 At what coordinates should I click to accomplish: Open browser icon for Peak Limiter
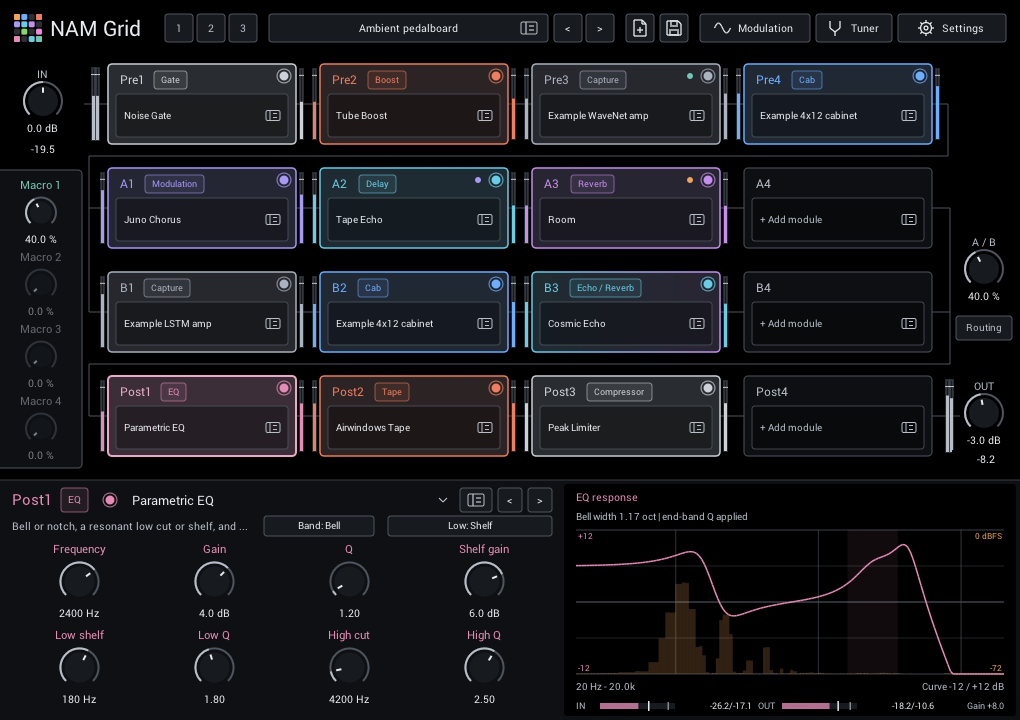pos(697,427)
